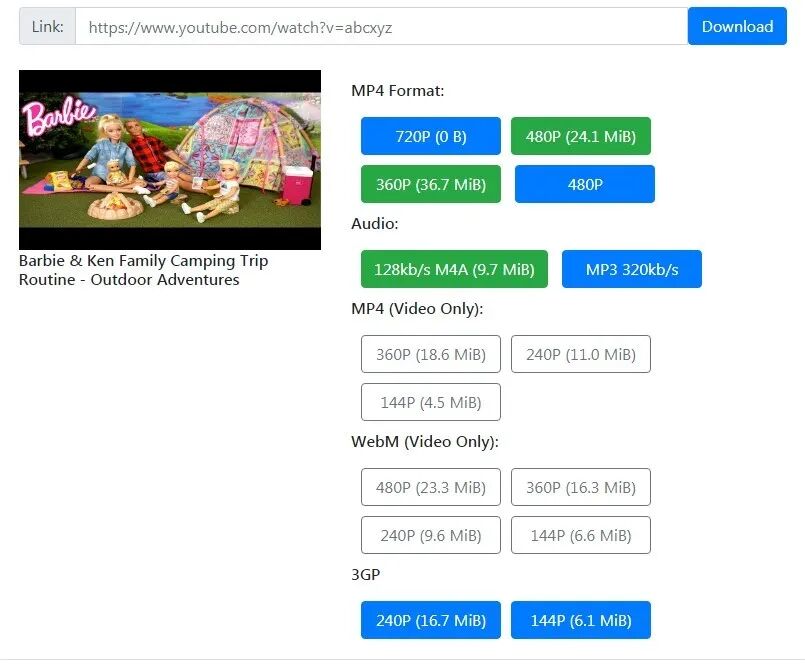Screen dimensions: 805x666
Task: Click the Link: label
Action: [47, 26]
